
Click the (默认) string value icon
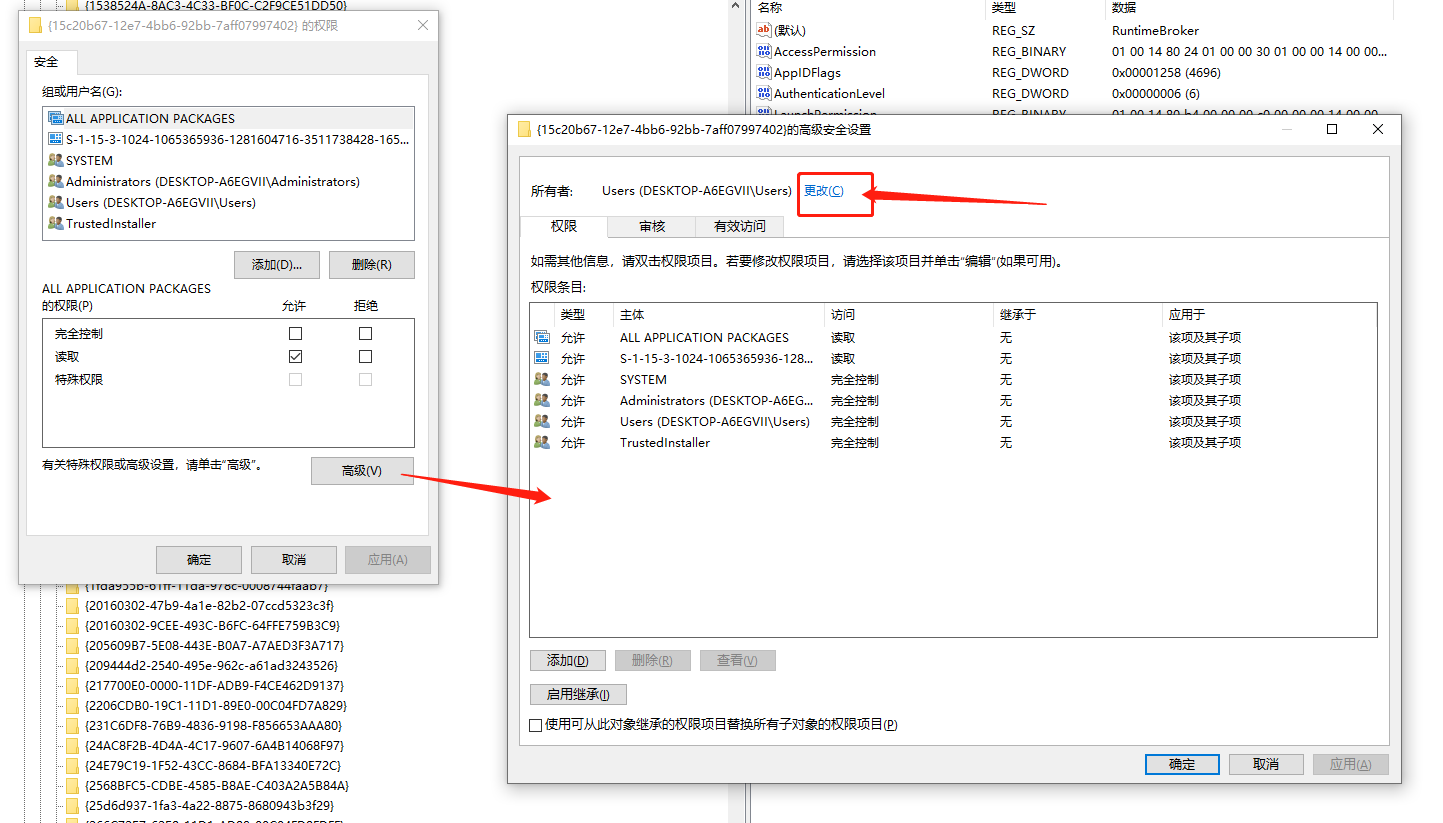click(x=765, y=30)
